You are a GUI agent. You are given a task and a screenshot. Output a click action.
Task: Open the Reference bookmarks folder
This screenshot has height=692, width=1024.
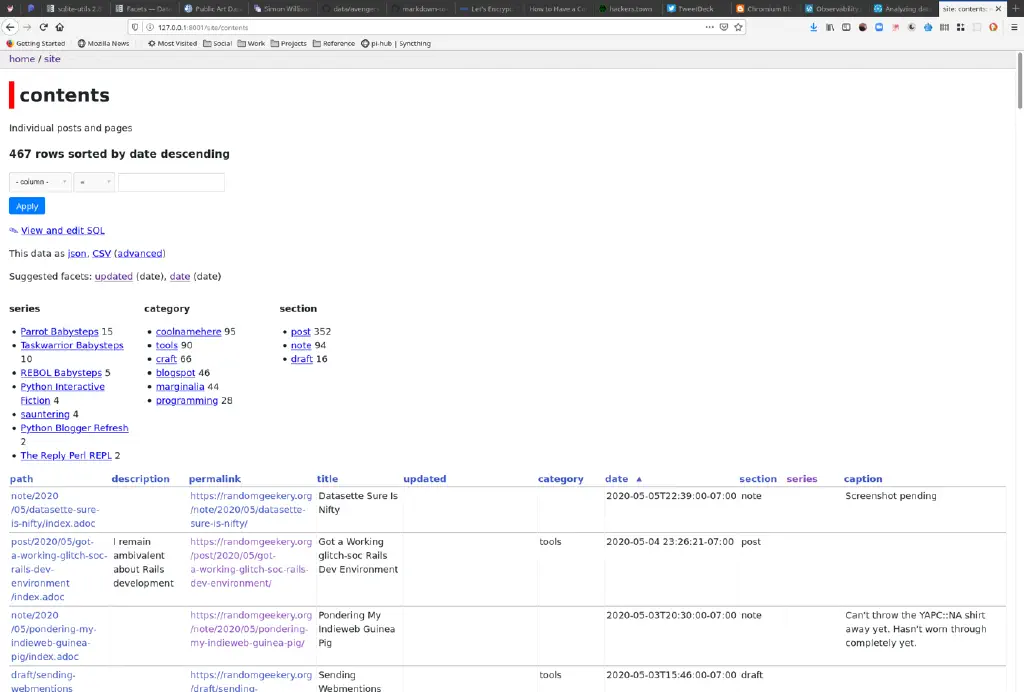coord(334,44)
